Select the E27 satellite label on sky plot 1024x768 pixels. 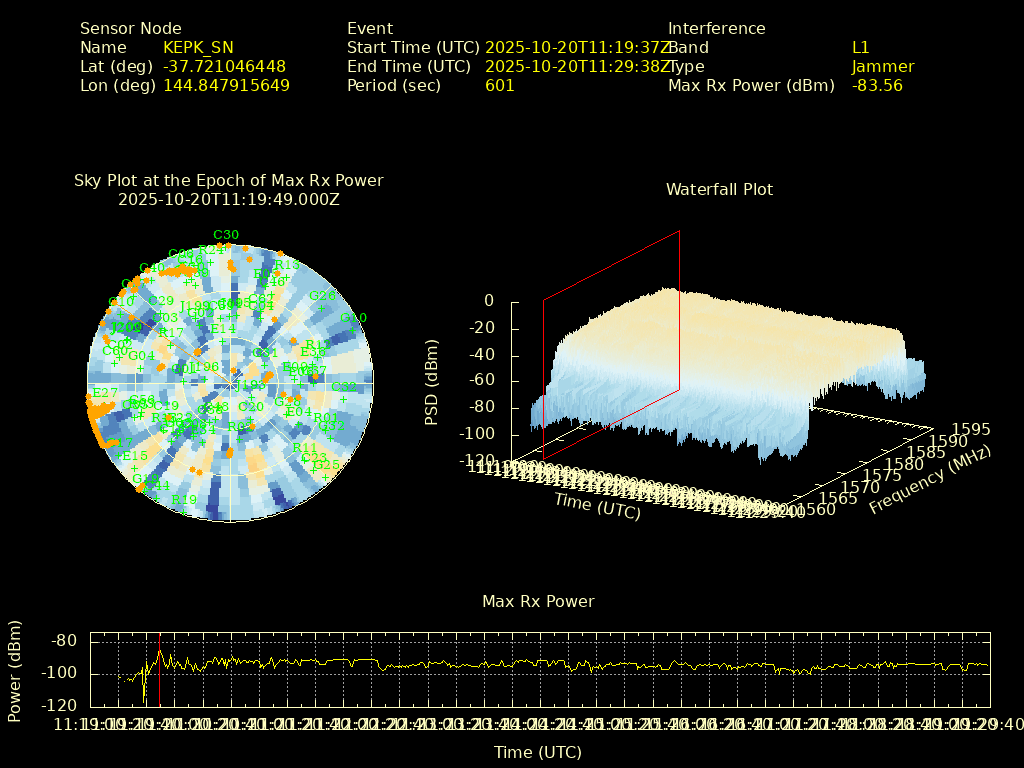(x=105, y=393)
